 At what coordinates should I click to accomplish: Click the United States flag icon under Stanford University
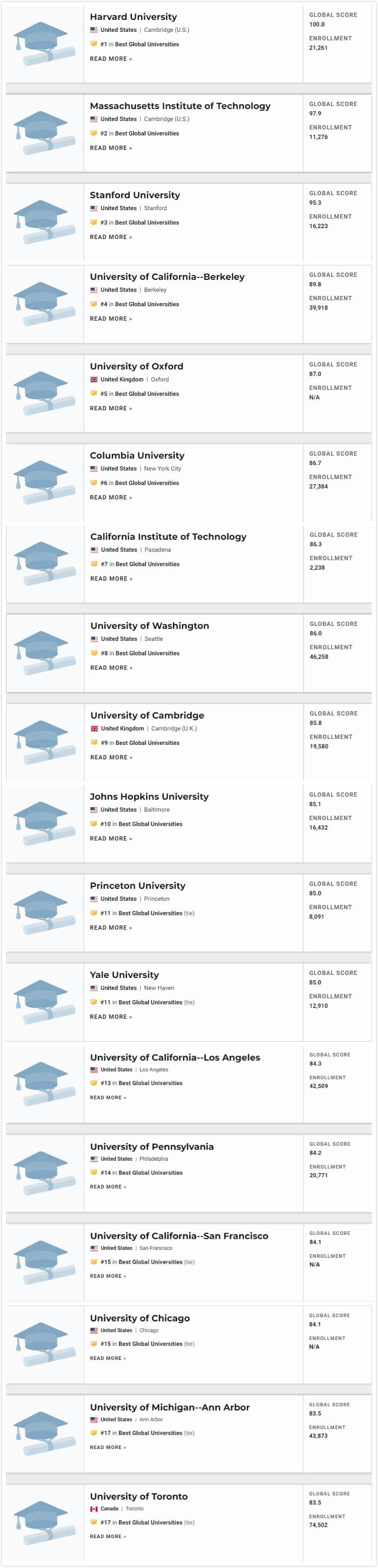pyautogui.click(x=94, y=208)
